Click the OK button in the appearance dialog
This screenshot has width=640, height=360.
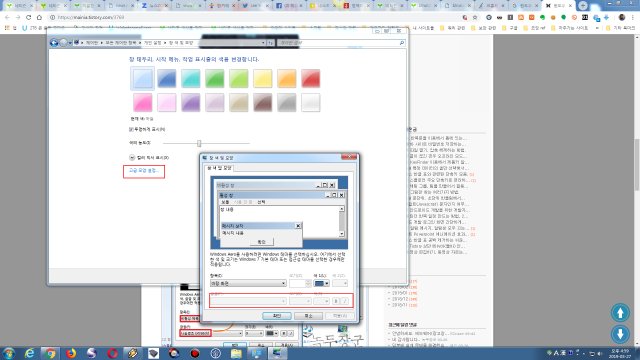click(x=277, y=316)
